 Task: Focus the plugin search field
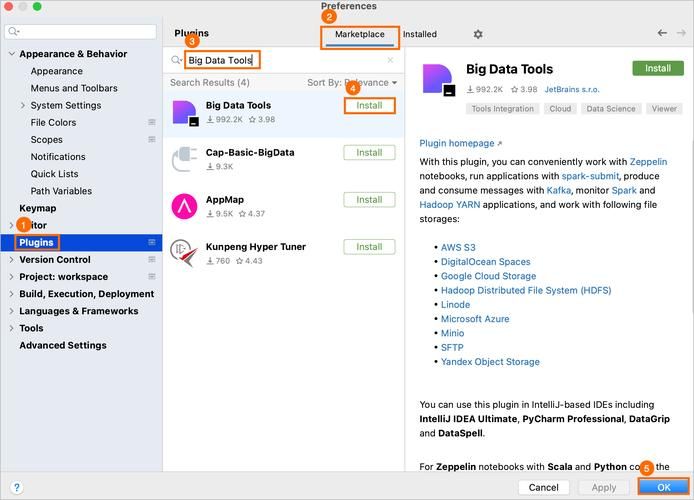(x=283, y=60)
